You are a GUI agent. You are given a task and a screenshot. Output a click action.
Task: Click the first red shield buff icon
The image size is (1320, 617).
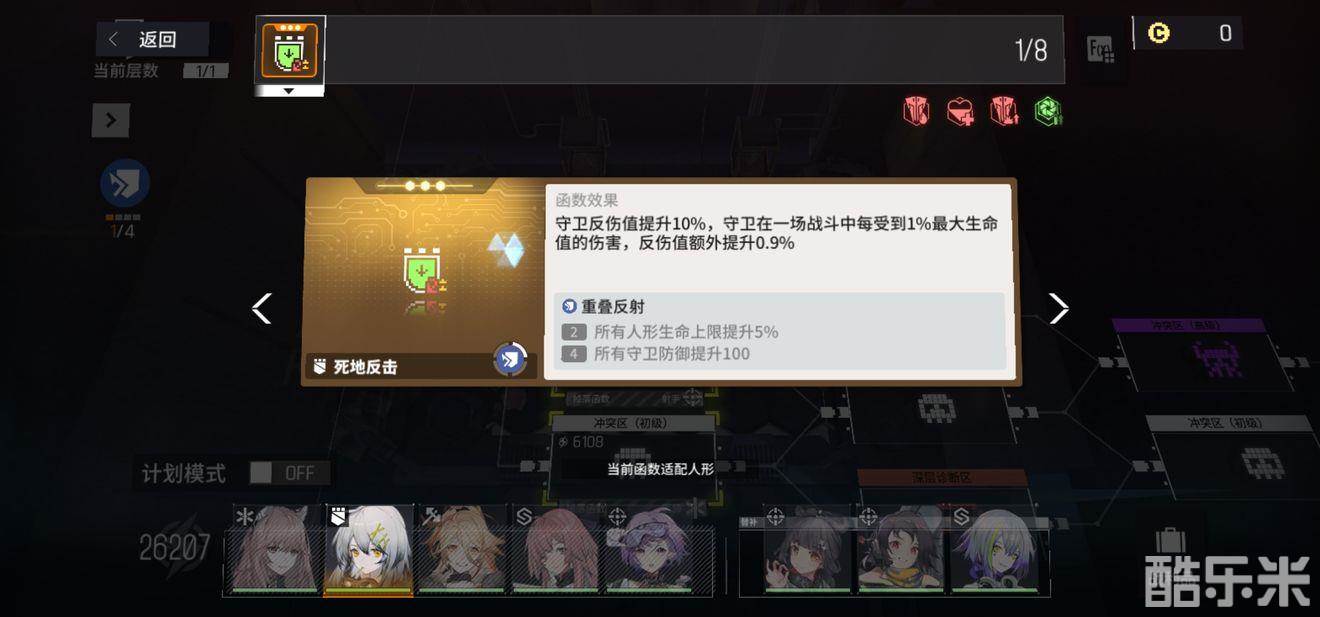(x=916, y=111)
